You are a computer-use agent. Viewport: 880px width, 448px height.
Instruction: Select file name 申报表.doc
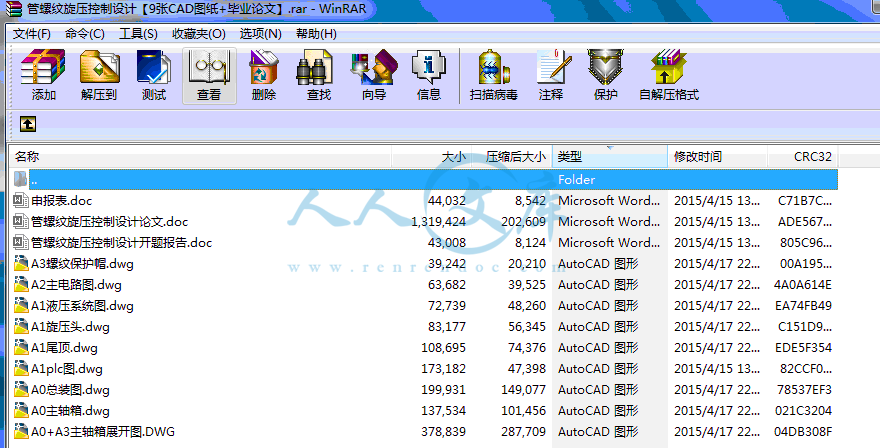pyautogui.click(x=61, y=200)
